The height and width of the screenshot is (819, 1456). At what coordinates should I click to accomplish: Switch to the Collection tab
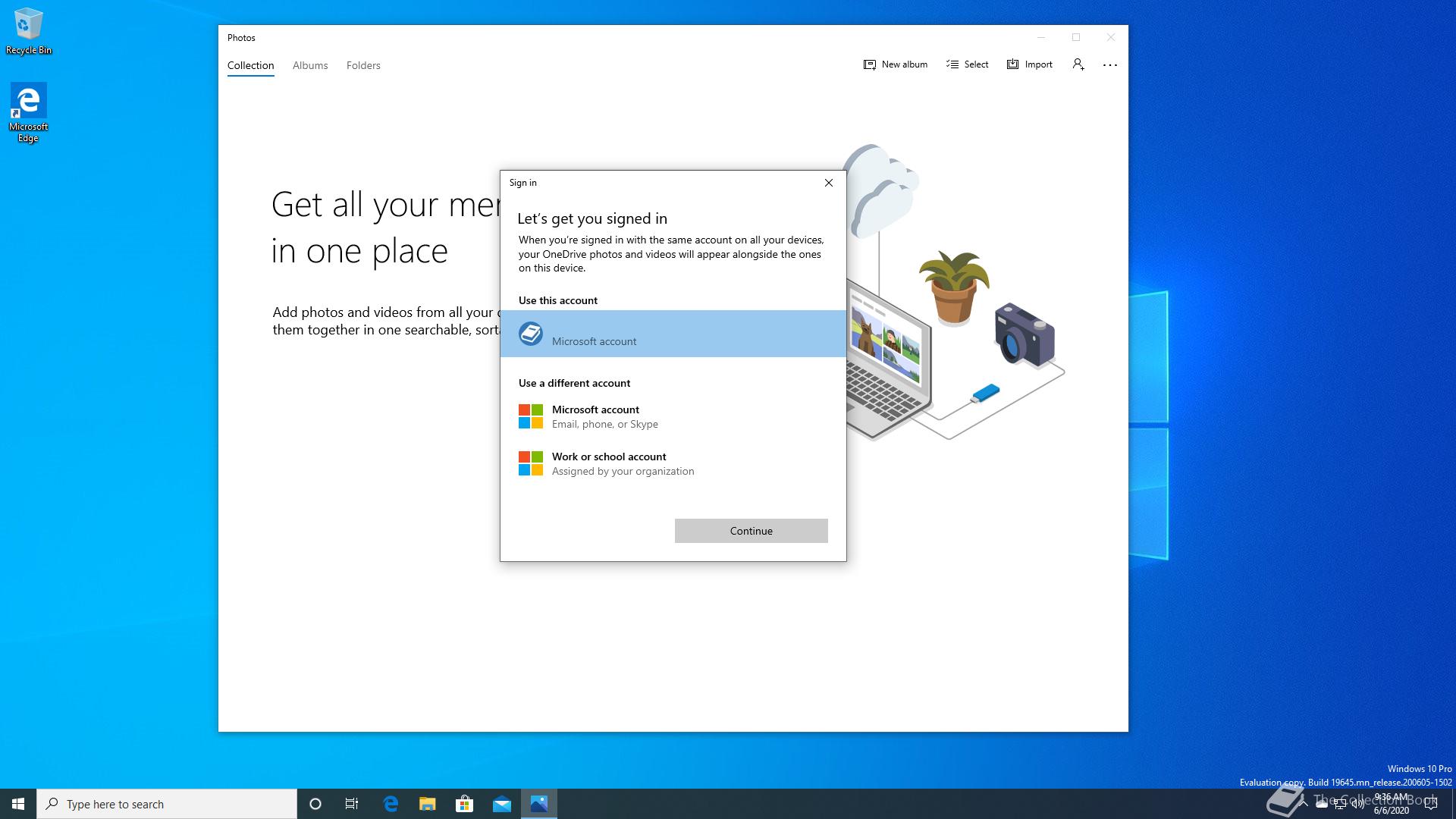(x=250, y=65)
